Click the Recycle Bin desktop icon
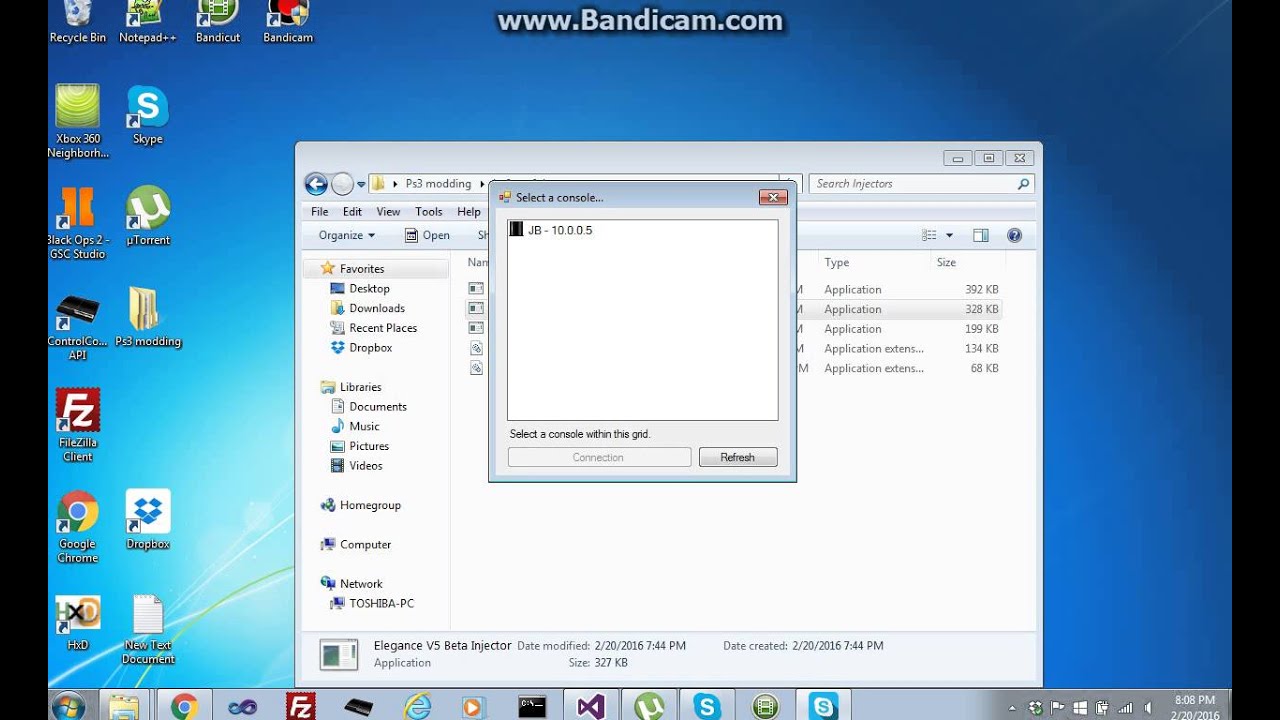The image size is (1280, 720). point(77,22)
